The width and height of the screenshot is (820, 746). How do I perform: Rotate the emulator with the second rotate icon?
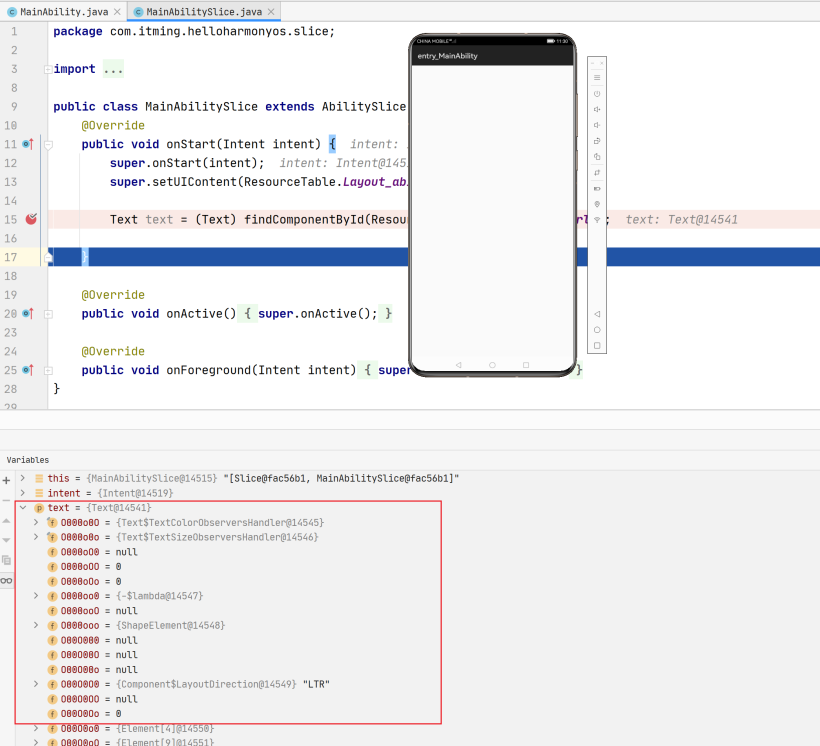[x=597, y=156]
